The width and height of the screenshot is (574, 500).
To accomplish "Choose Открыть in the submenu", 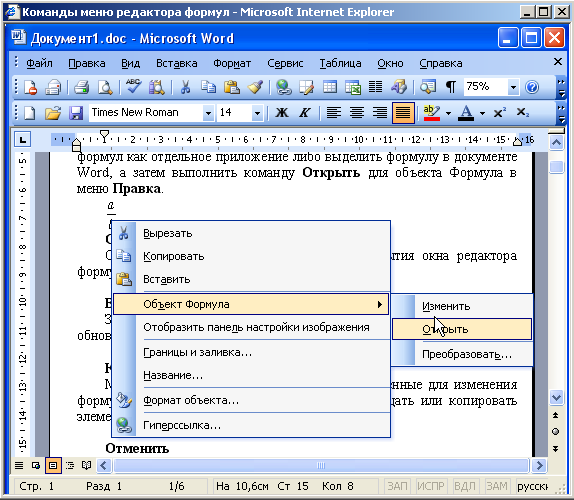I will point(462,329).
